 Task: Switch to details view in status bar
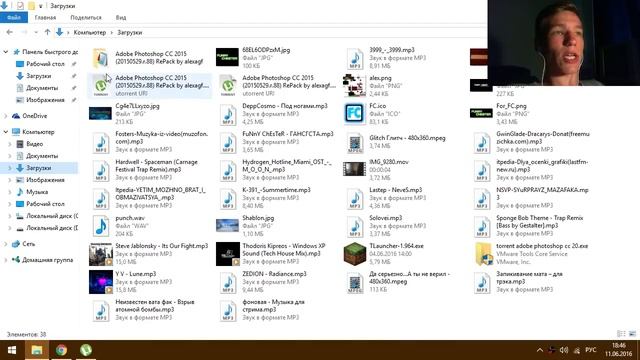tap(621, 334)
